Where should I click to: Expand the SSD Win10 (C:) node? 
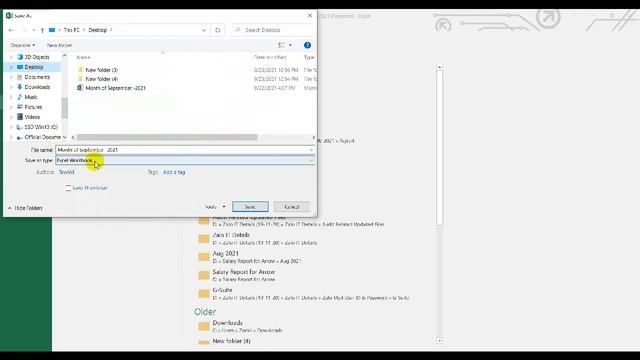tap(11, 127)
